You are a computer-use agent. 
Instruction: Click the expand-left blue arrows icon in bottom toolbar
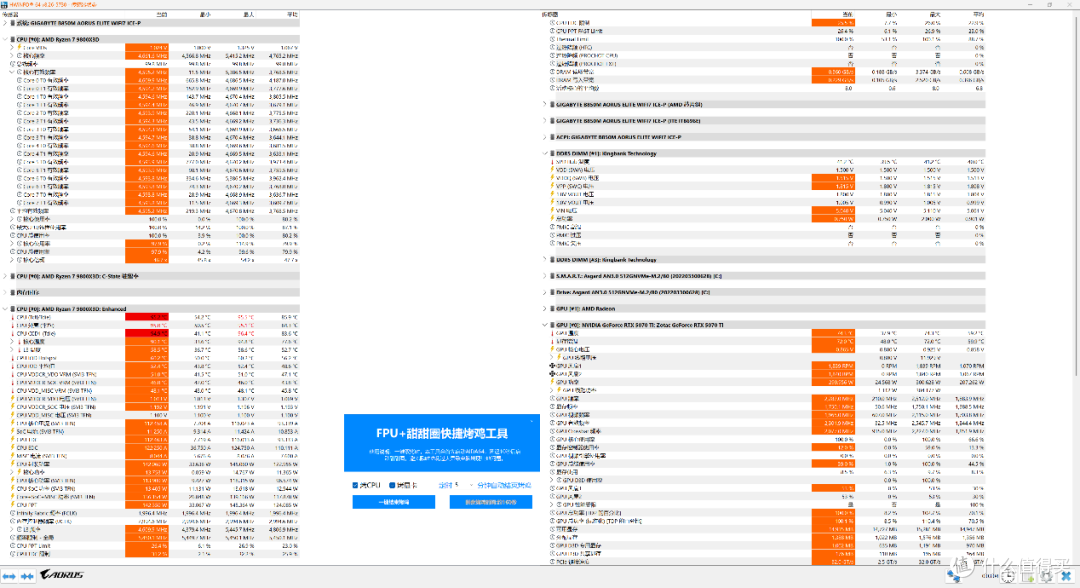[9, 576]
